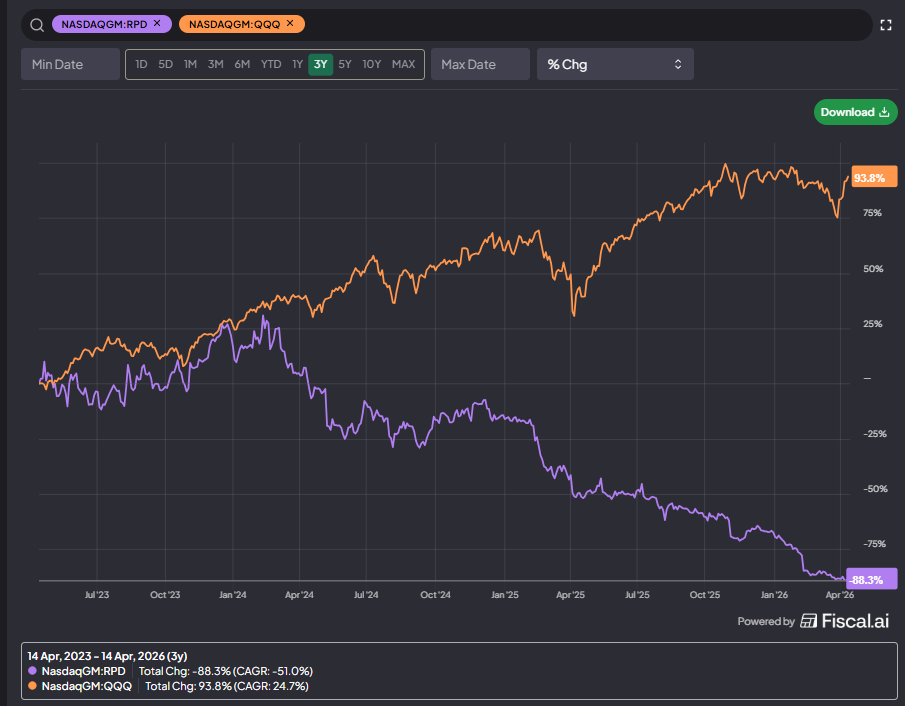The width and height of the screenshot is (905, 706).
Task: Open the % Chg dropdown
Action: coord(615,64)
